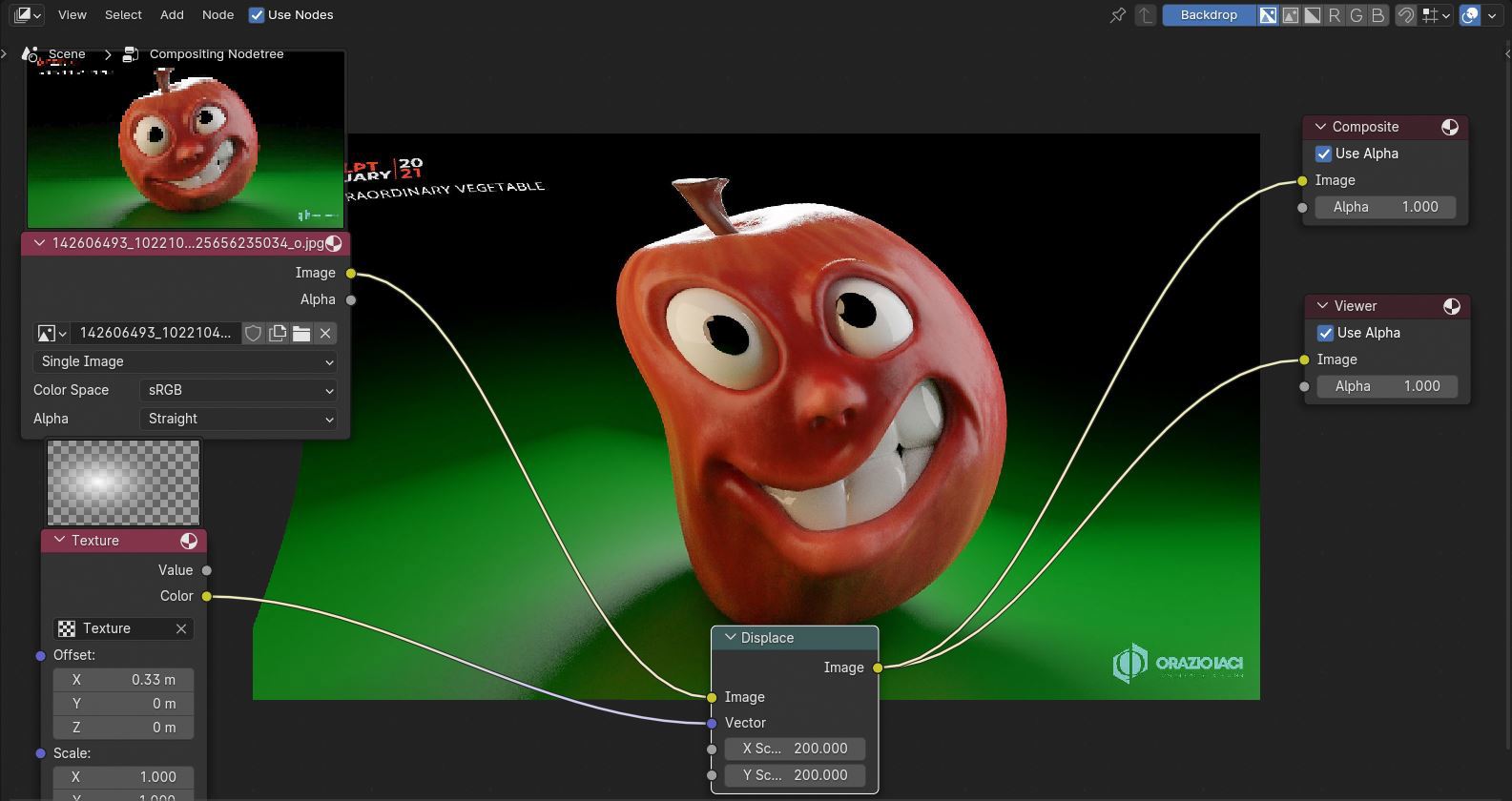The image size is (1512, 801).
Task: Toggle the Use Nodes checkbox
Action: 257,14
